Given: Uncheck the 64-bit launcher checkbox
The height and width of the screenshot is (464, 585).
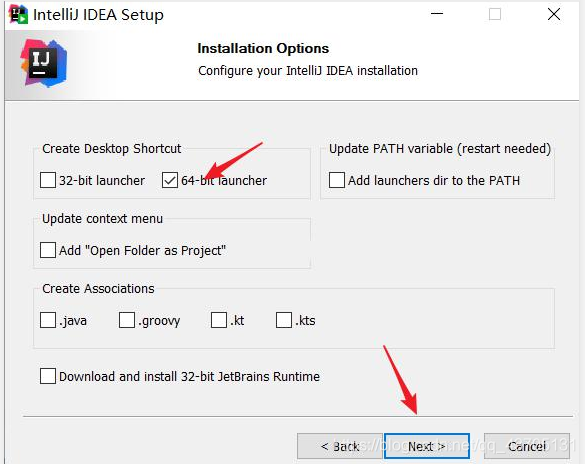Looking at the screenshot, I should 170,180.
